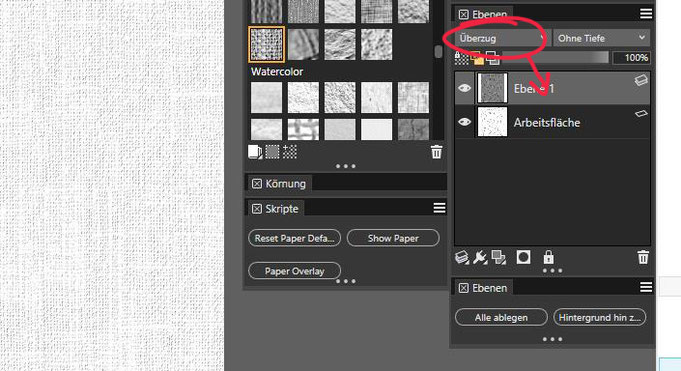Select the Körnung panel tab
The image size is (681, 371).
click(280, 184)
